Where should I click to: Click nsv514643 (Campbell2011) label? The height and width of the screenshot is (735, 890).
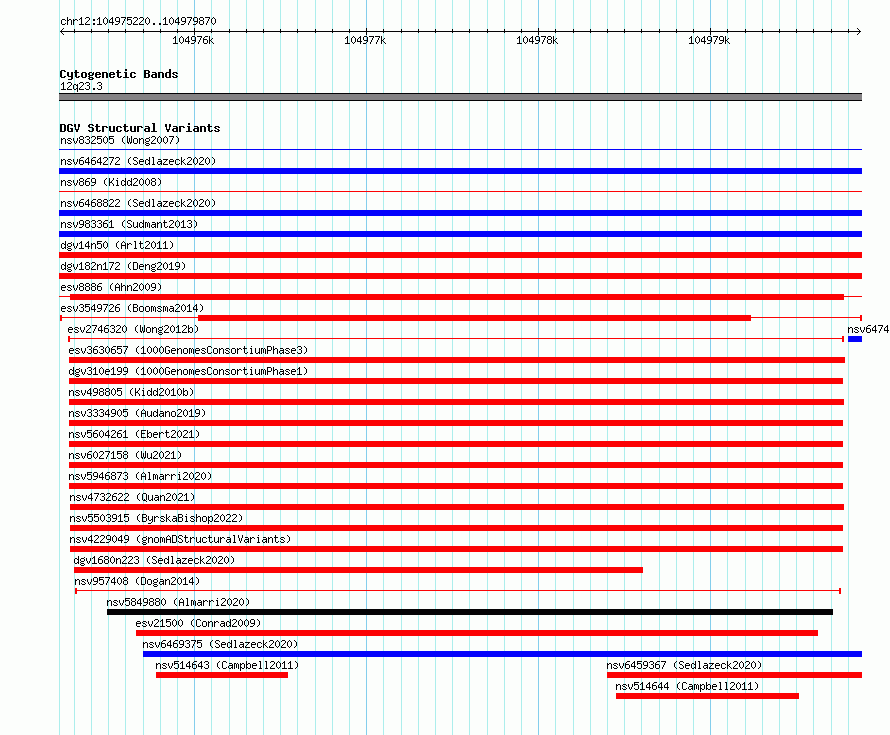pos(227,665)
